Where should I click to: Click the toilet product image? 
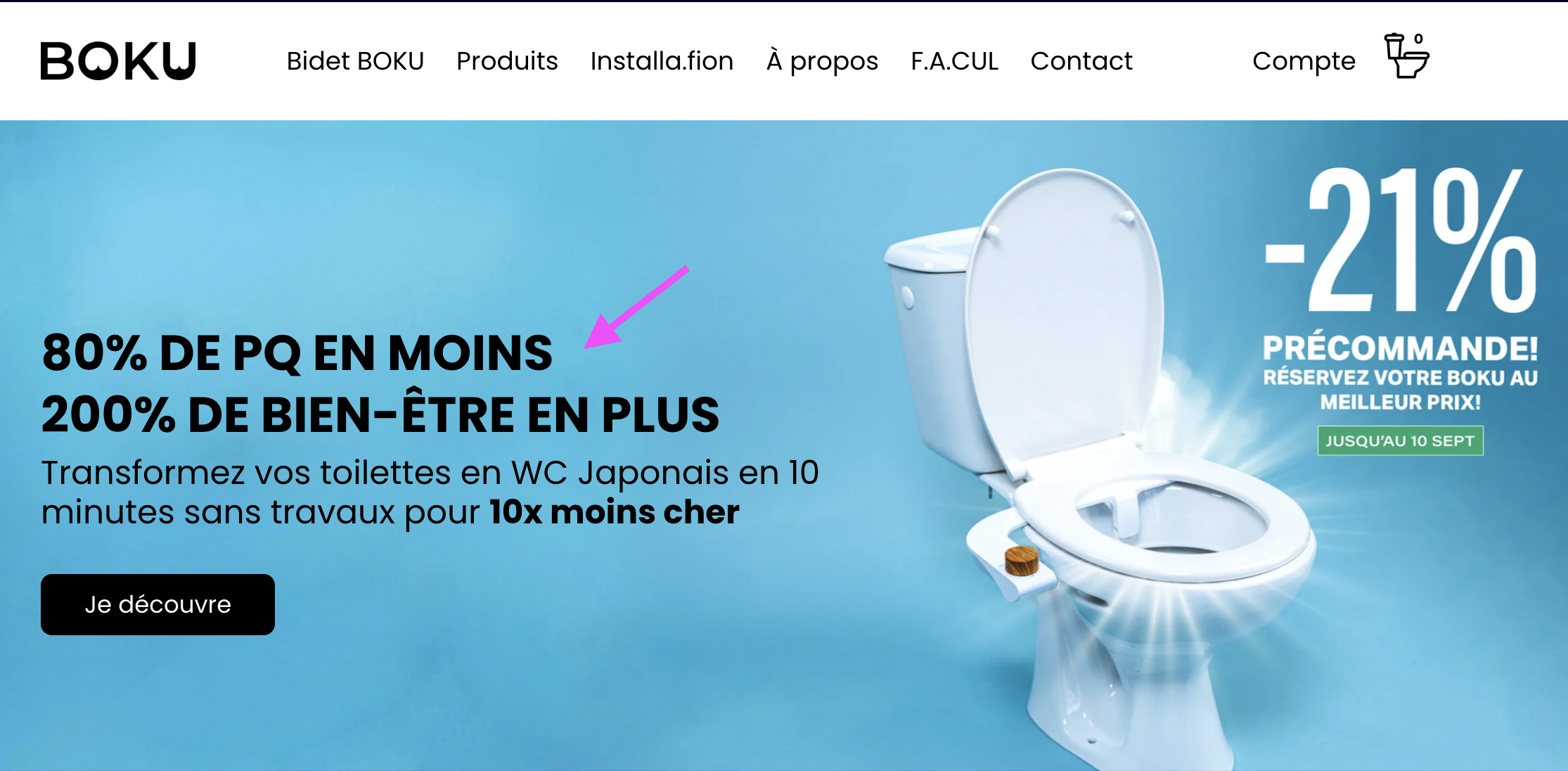[x=1097, y=464]
